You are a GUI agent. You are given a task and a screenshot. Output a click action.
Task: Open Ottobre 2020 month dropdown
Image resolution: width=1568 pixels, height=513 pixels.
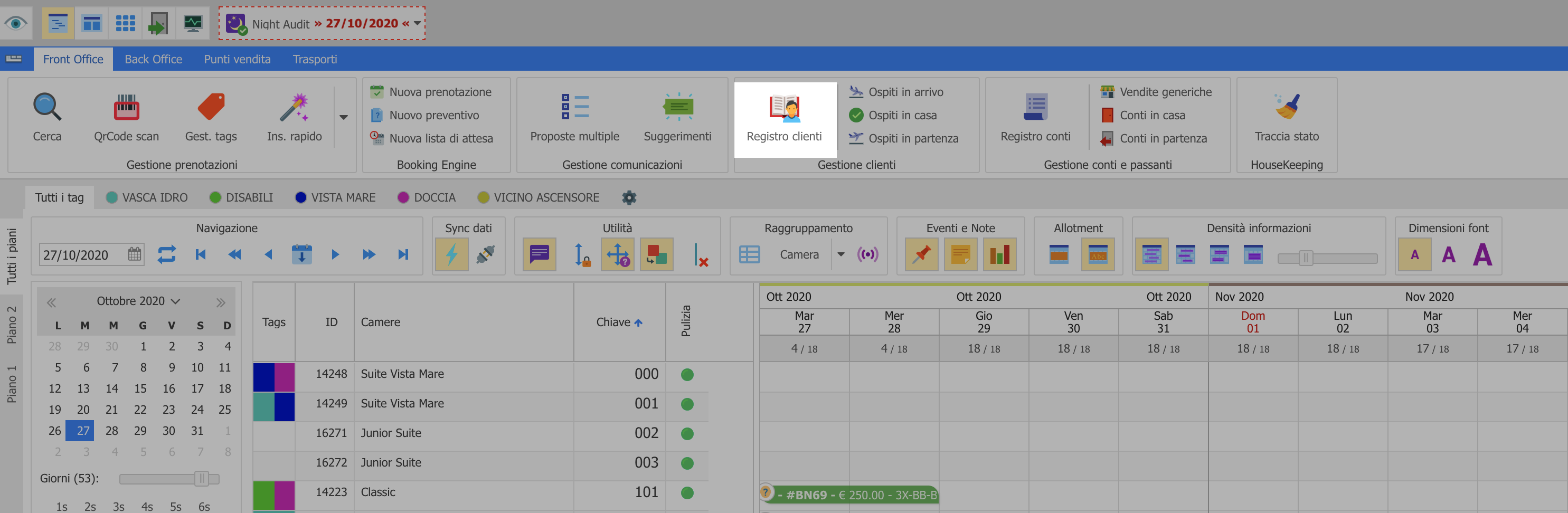point(138,301)
